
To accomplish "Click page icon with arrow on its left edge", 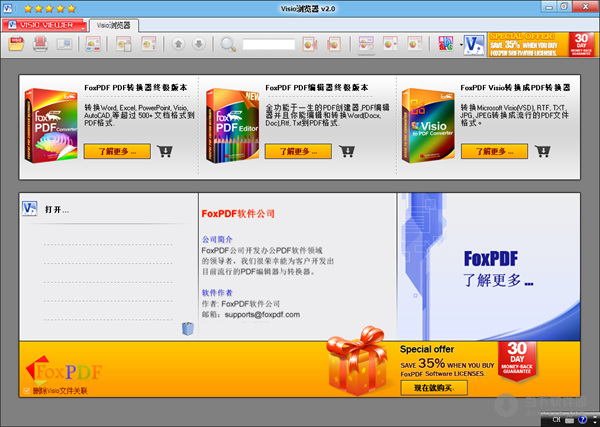I will (x=334, y=44).
